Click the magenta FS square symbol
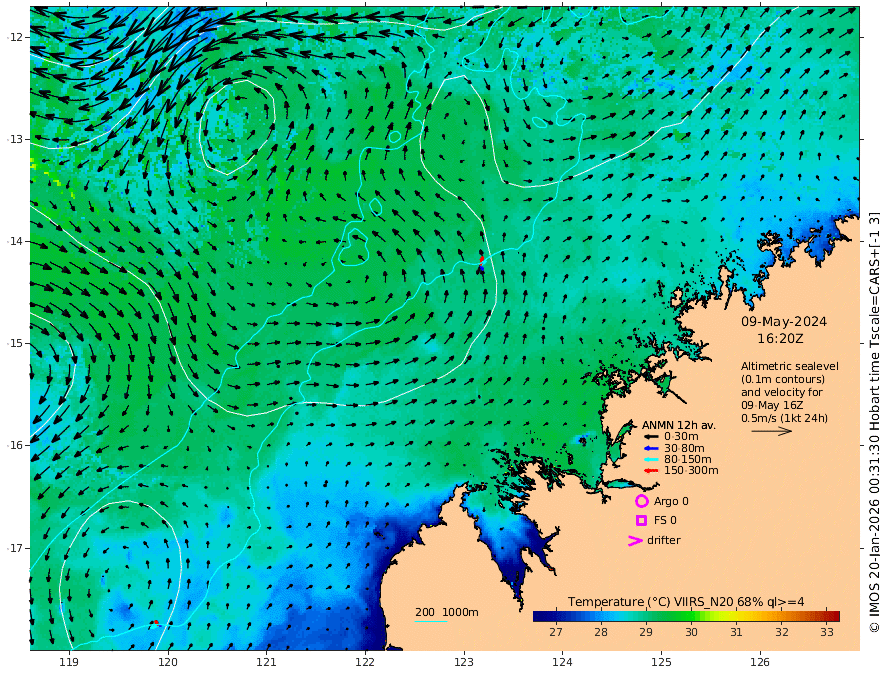 [641, 521]
